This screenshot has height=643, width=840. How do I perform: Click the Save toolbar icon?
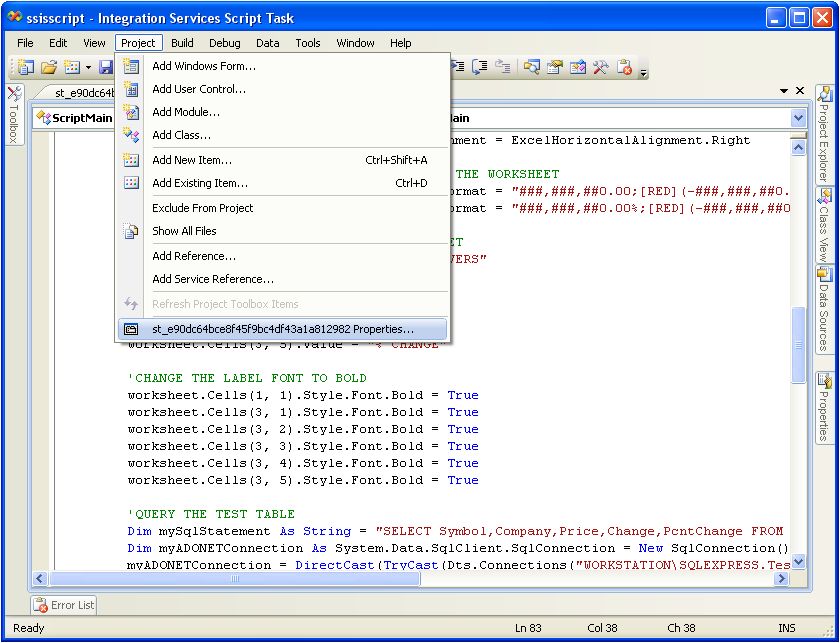[x=105, y=67]
